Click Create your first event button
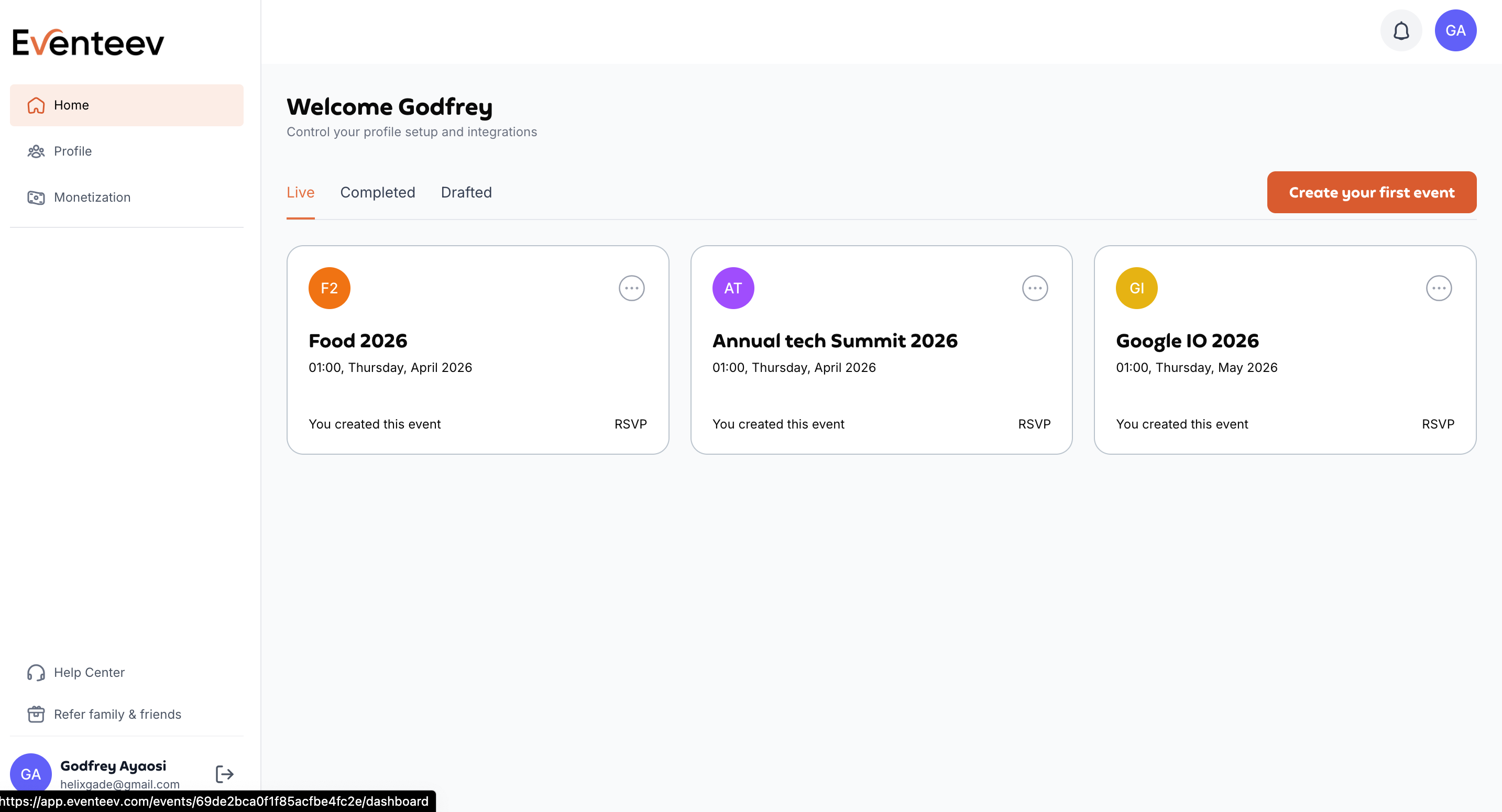The height and width of the screenshot is (812, 1502). (x=1371, y=192)
